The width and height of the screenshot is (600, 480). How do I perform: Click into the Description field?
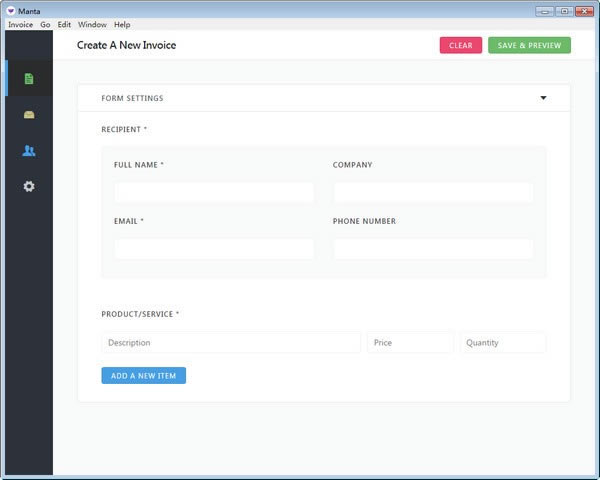(x=231, y=343)
